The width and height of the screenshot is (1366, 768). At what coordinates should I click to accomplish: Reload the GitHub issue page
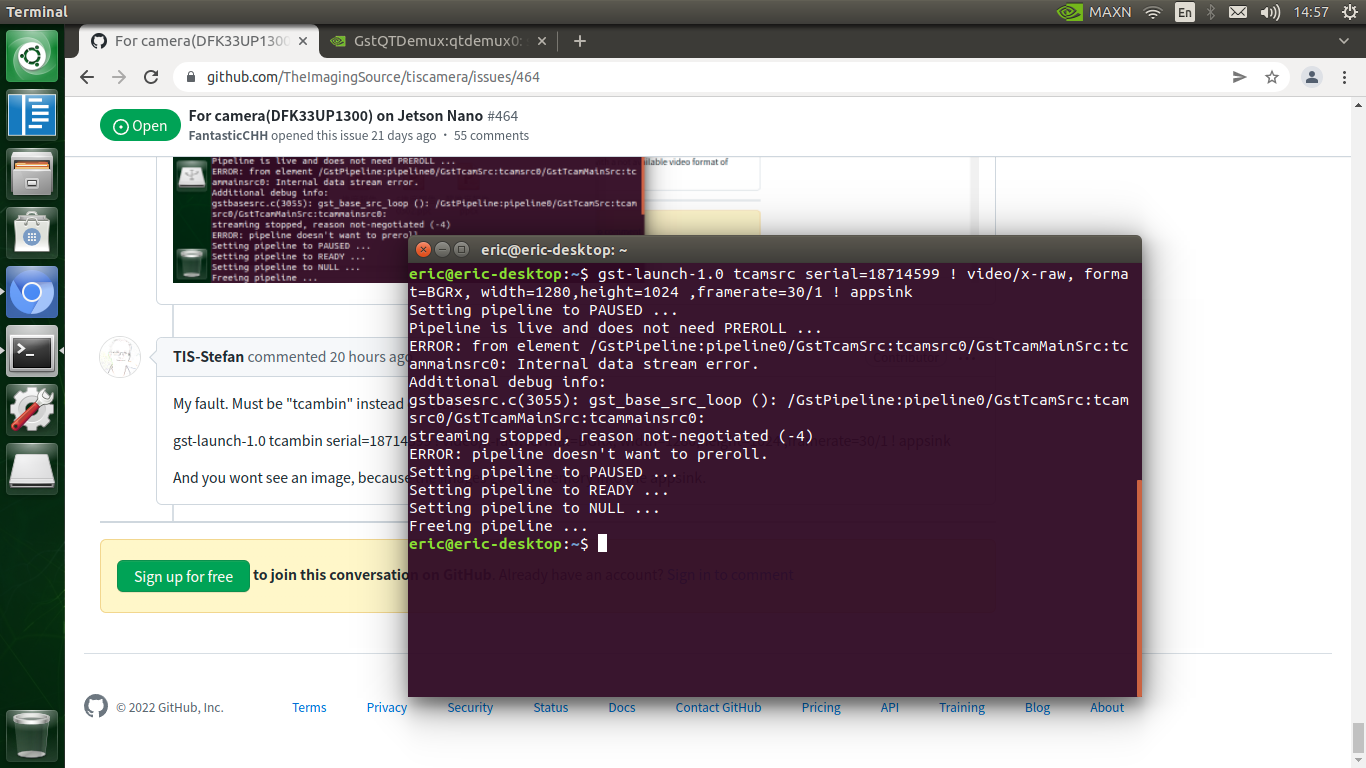151,76
